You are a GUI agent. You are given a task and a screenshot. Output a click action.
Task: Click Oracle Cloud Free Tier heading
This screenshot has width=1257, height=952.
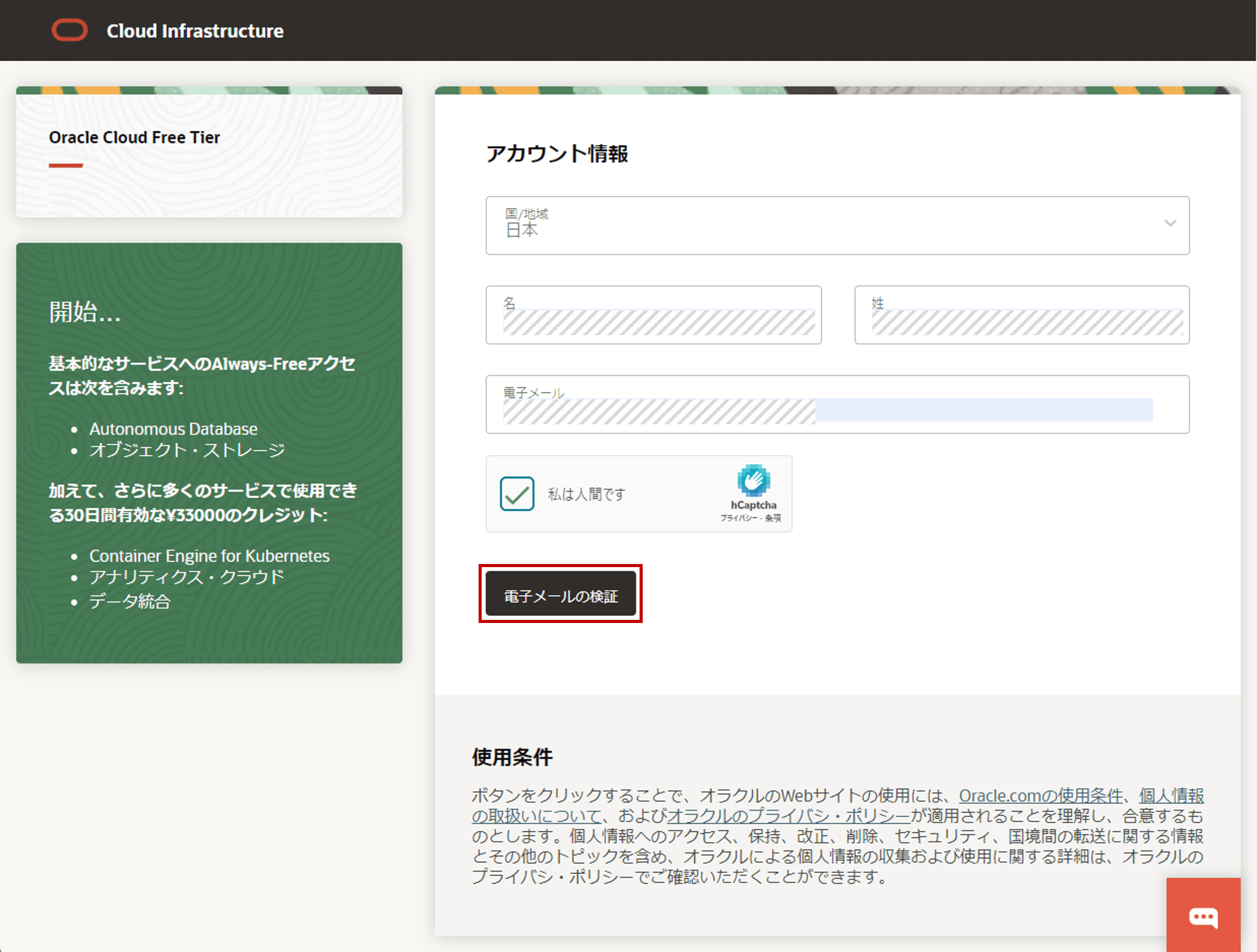pos(134,137)
